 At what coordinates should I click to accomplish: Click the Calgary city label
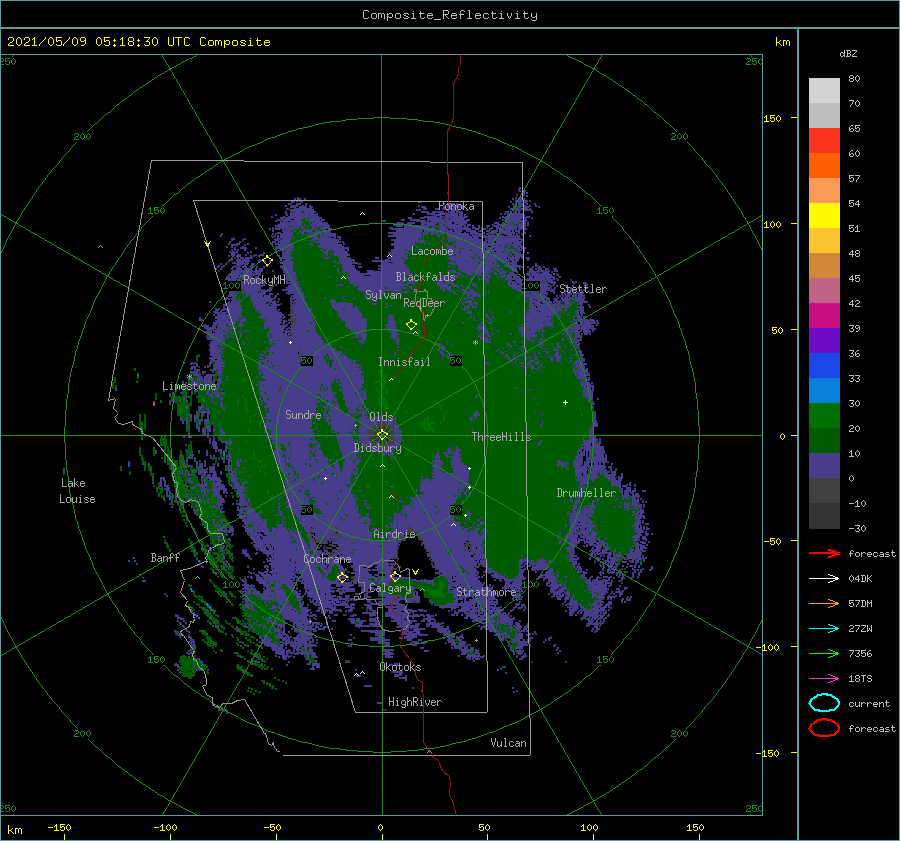point(390,588)
